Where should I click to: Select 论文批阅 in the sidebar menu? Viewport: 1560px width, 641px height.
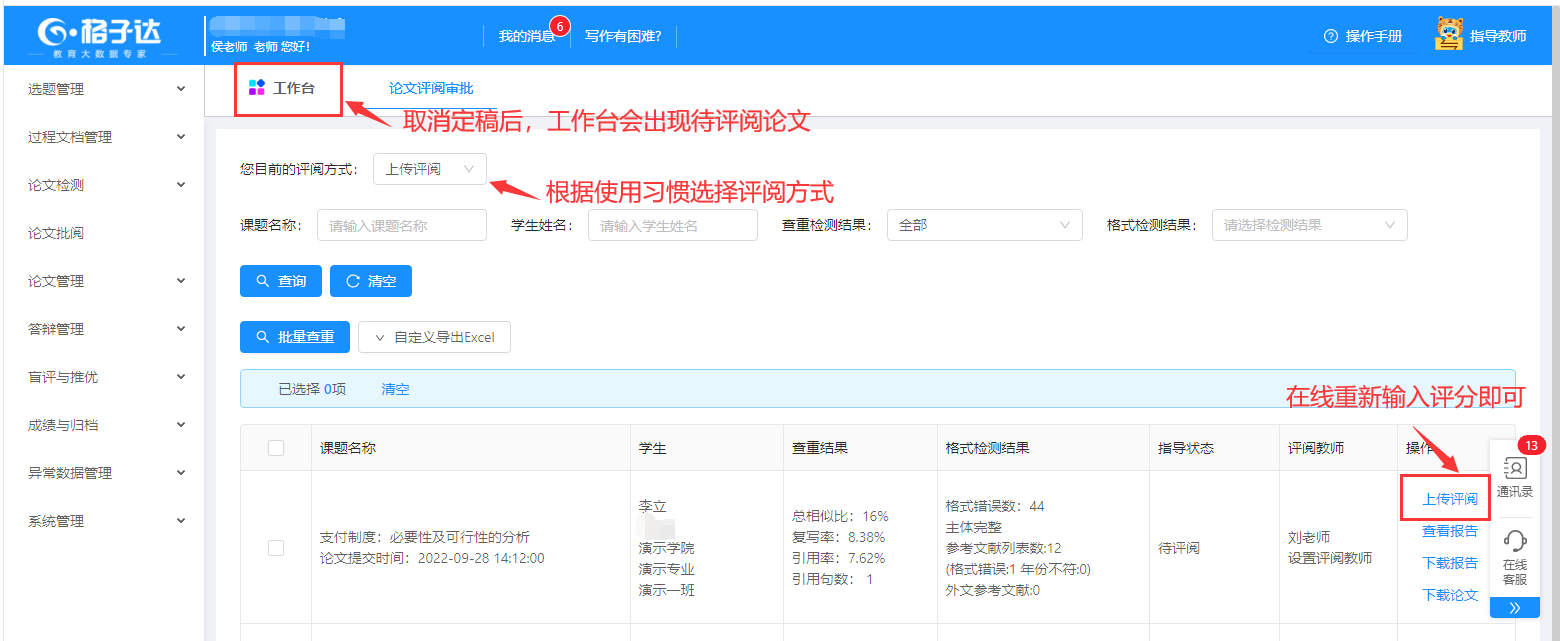(56, 233)
